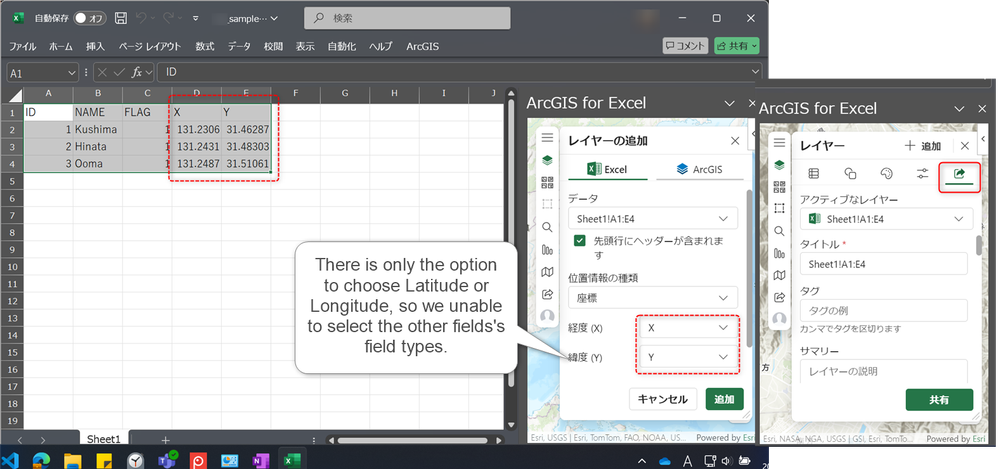The image size is (999, 469).
Task: Open the データ Sheet1!A1:E4 dropdown
Action: 652,219
